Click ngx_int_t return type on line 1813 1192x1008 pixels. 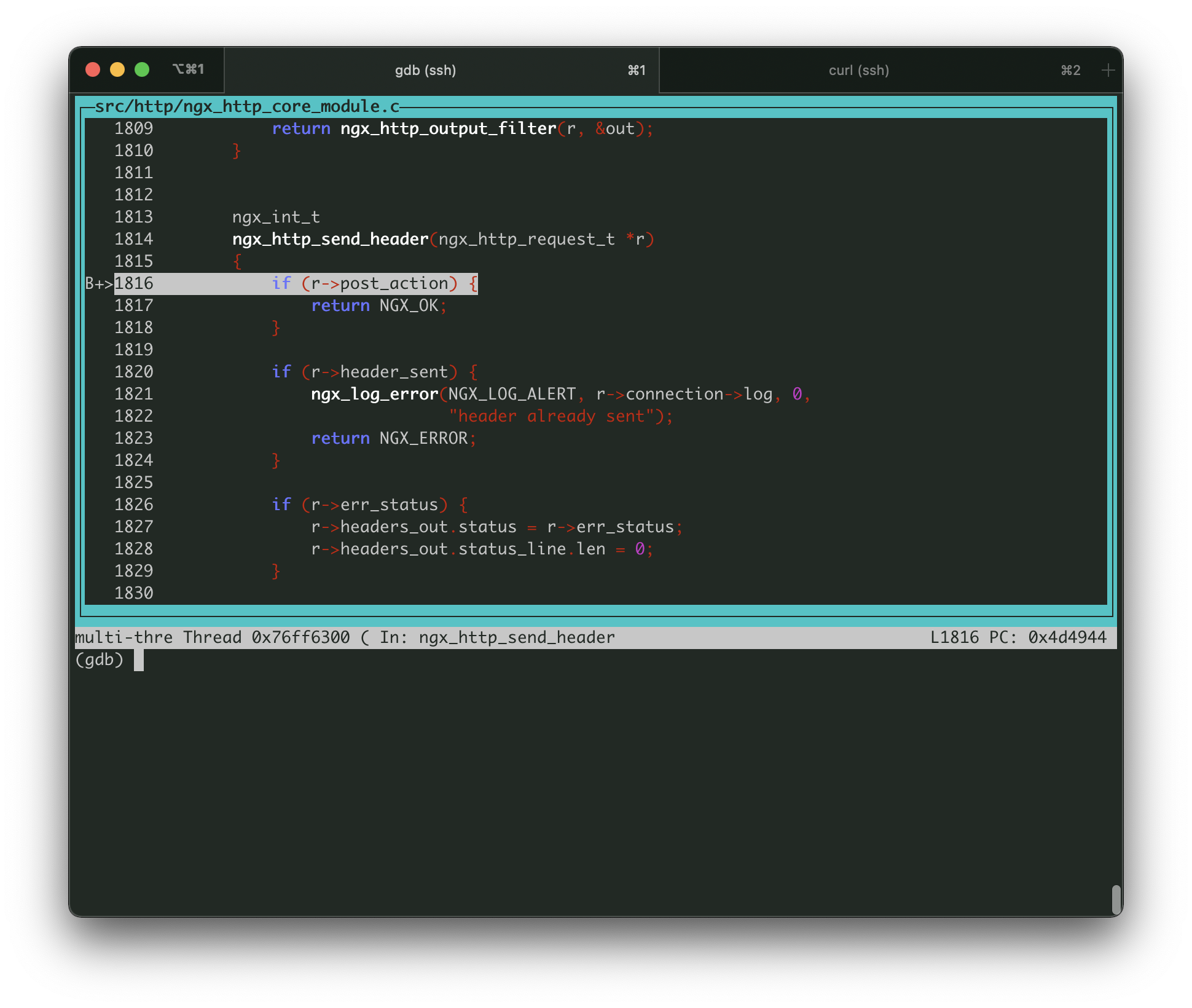(x=276, y=217)
